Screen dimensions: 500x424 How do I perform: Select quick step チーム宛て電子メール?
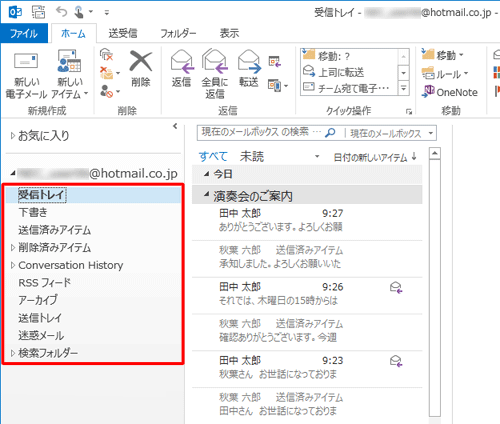pyautogui.click(x=349, y=88)
